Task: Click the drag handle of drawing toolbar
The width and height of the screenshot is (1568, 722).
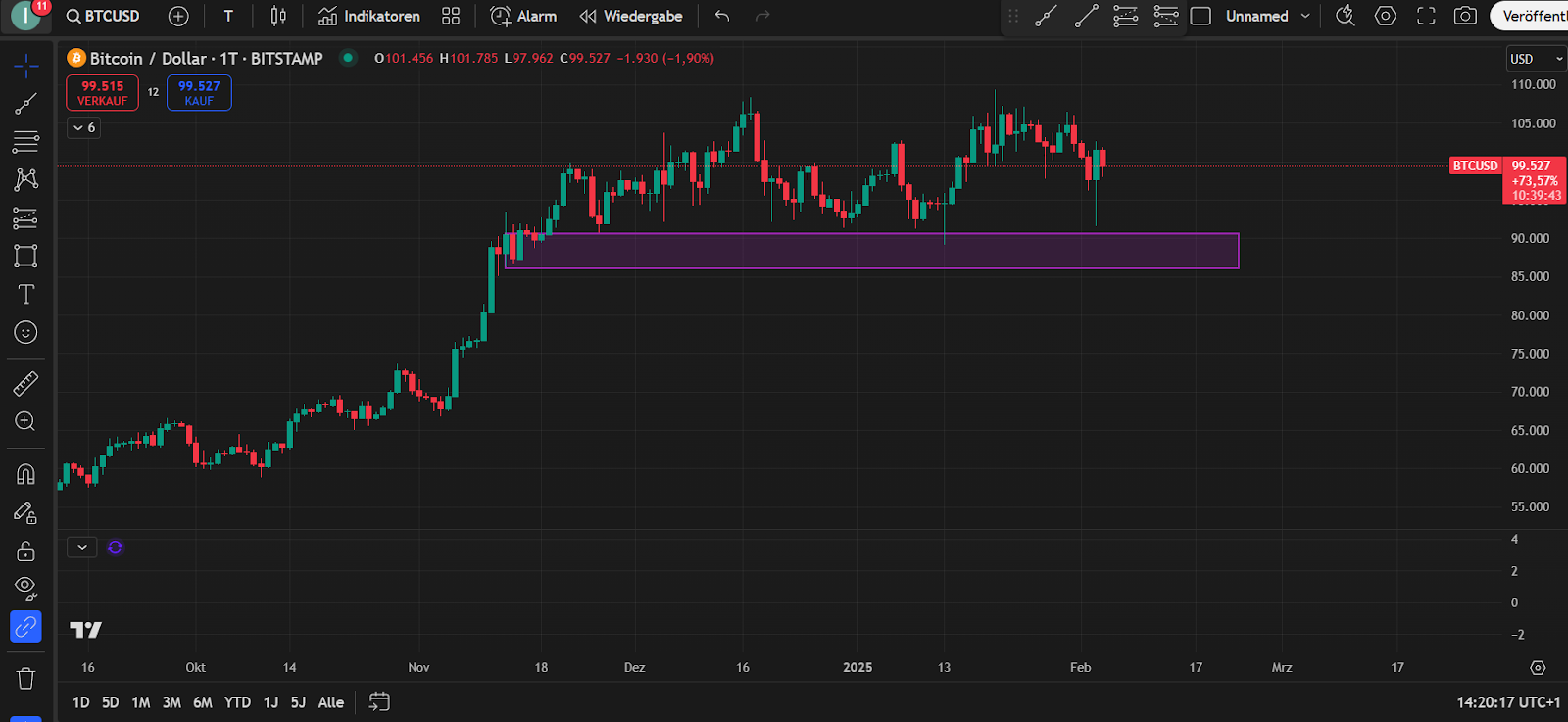Action: [x=1013, y=16]
